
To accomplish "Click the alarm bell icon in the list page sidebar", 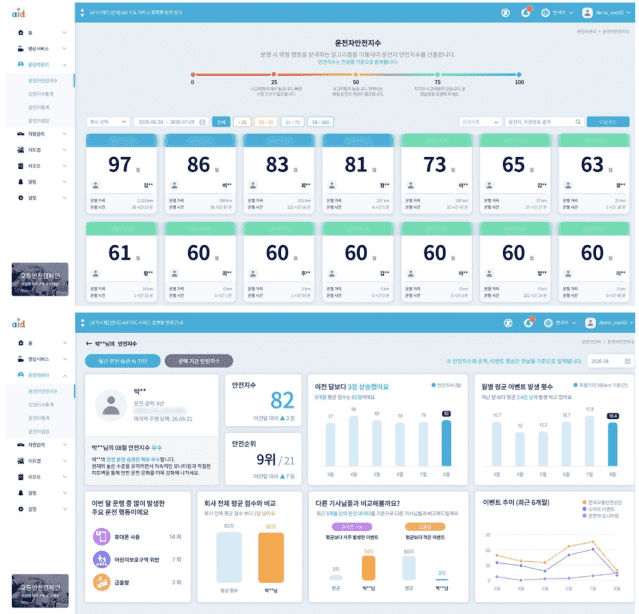I will click(x=21, y=182).
